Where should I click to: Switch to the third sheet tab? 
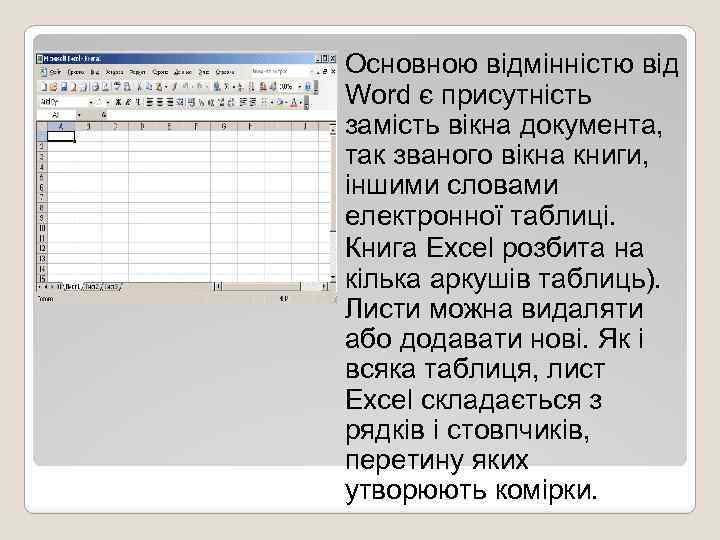pos(112,287)
